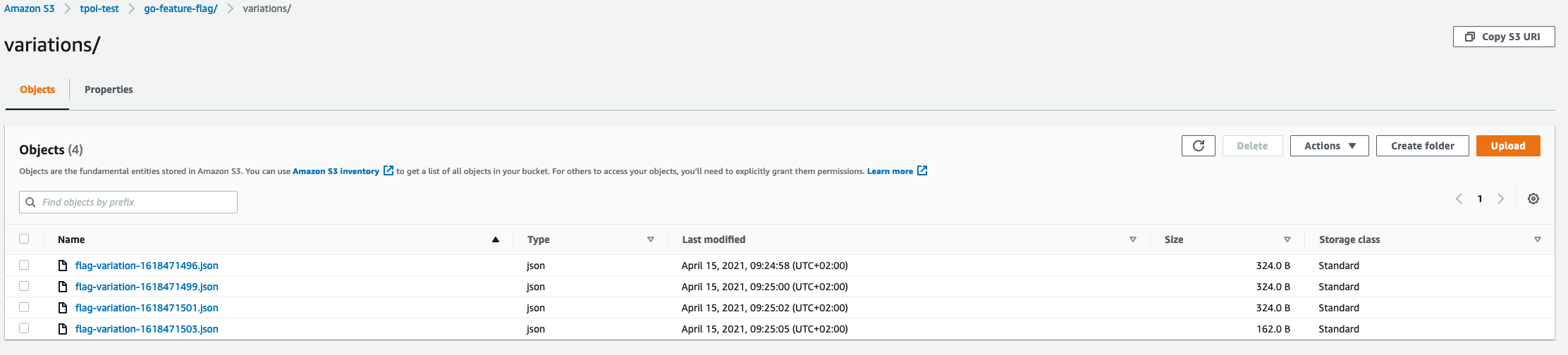Click the next page arrow

[x=1500, y=199]
